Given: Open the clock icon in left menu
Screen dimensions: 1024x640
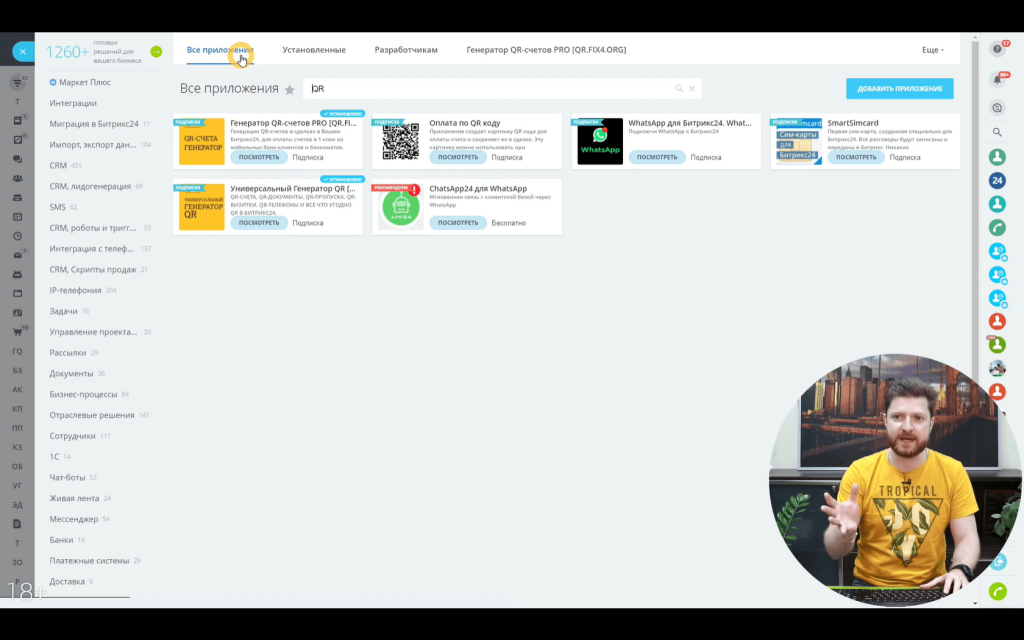Looking at the screenshot, I should point(18,236).
